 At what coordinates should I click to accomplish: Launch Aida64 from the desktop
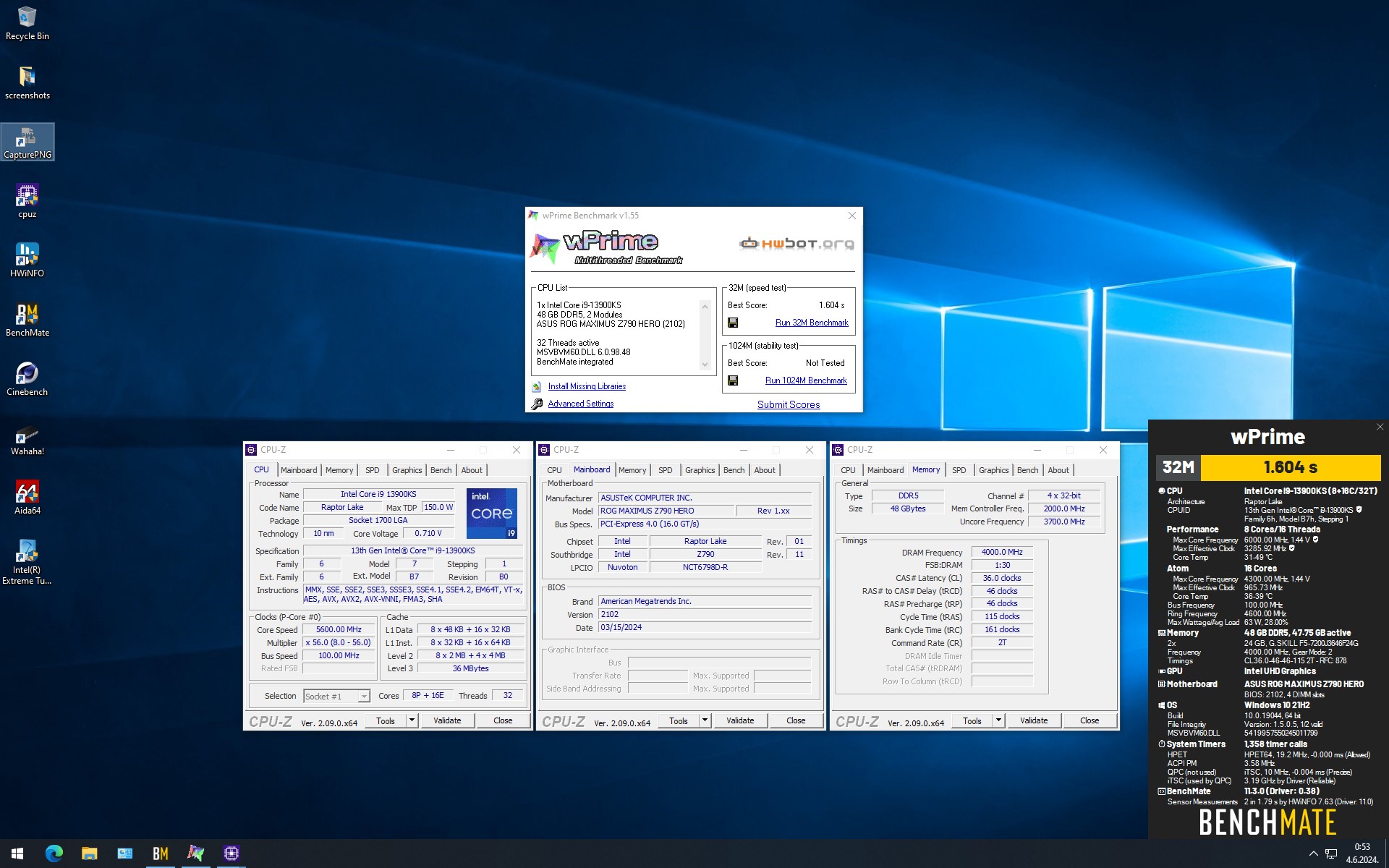[27, 498]
